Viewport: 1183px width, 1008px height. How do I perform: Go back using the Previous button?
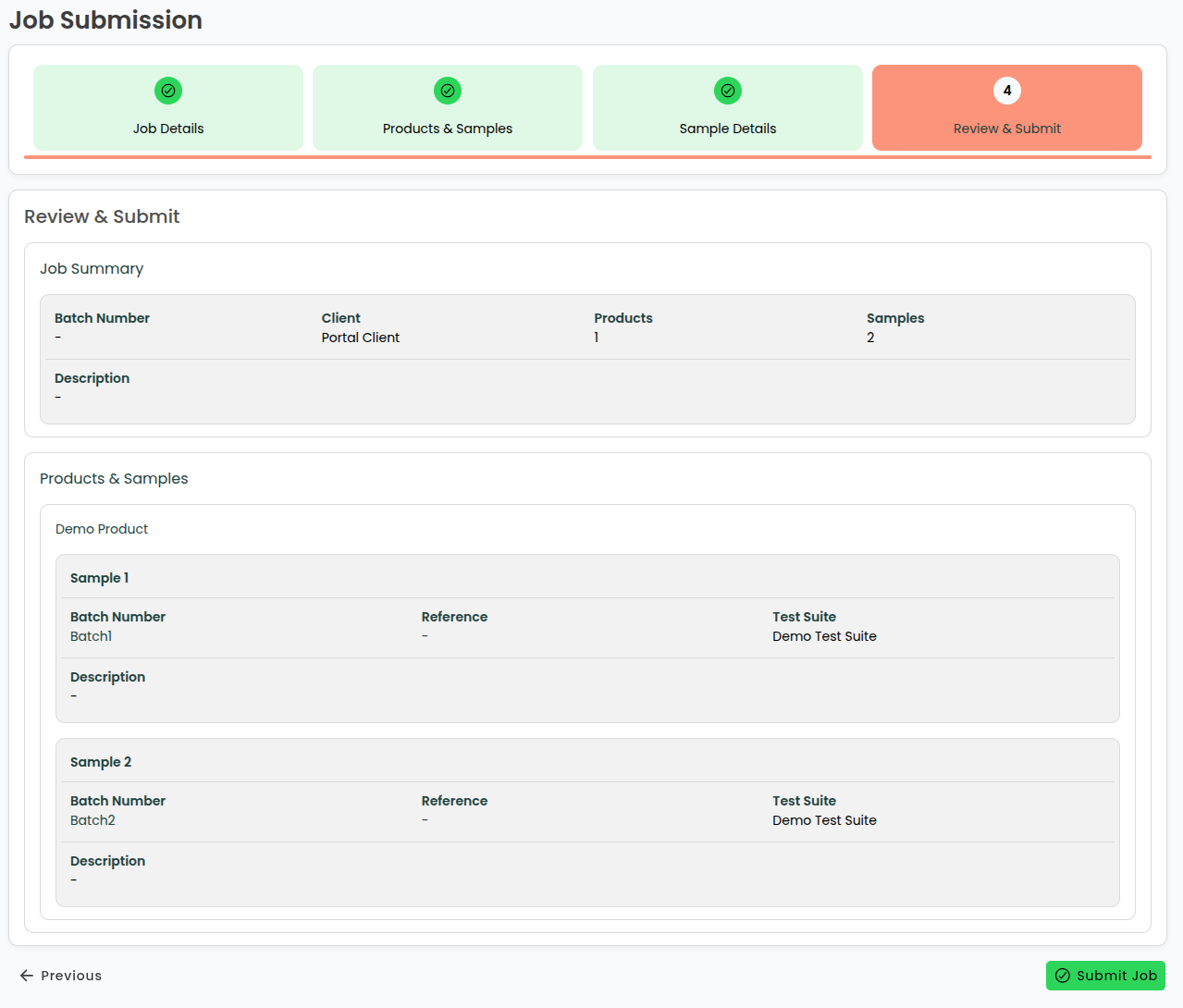pos(61,976)
